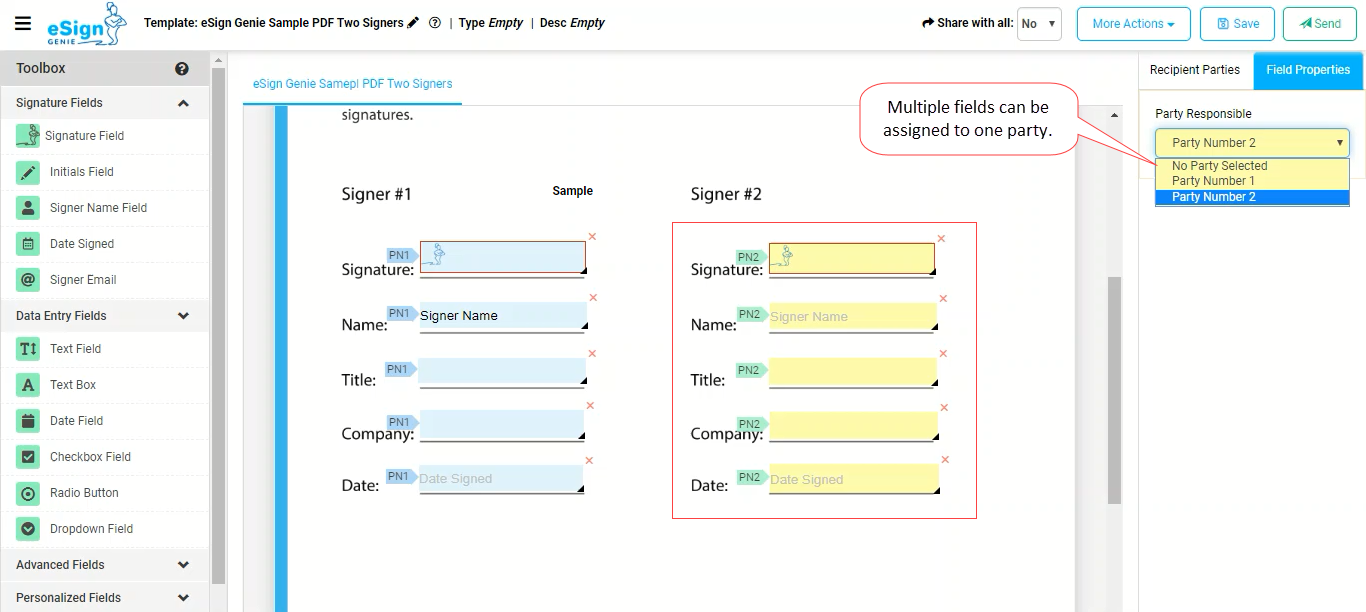Select the Initials Field pencil icon
The image size is (1366, 612).
coord(28,172)
